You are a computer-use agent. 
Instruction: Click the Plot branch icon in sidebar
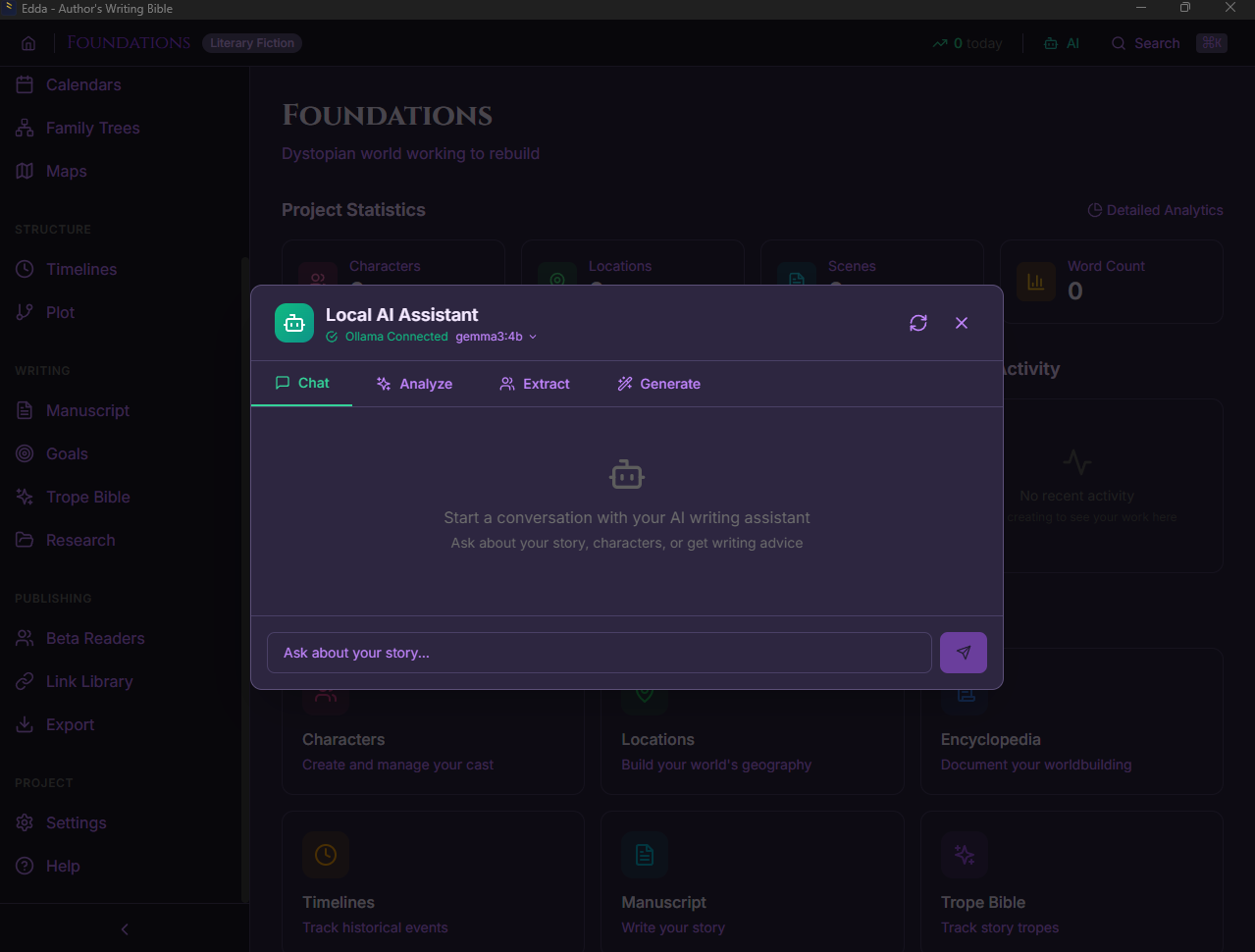tap(24, 312)
